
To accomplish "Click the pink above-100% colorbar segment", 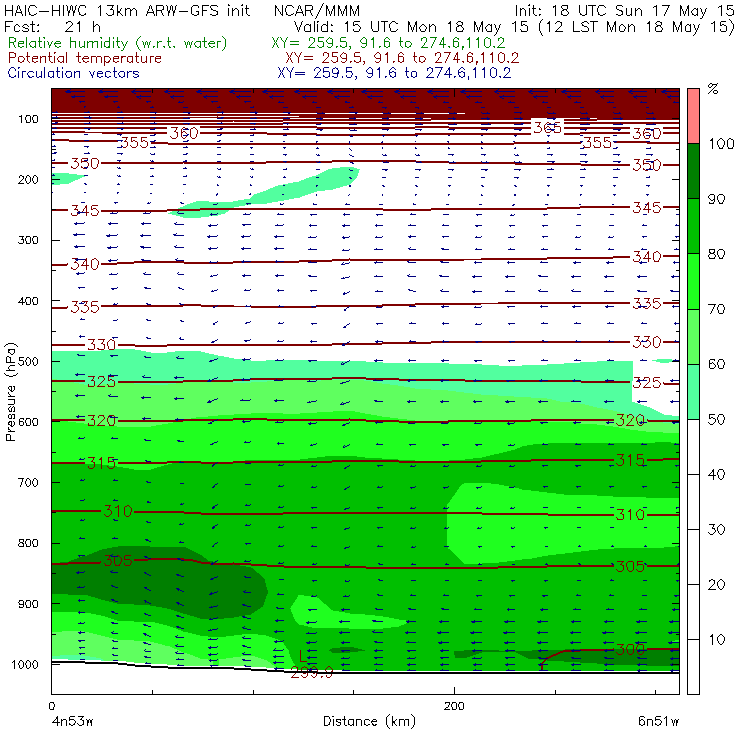I will coord(693,116).
